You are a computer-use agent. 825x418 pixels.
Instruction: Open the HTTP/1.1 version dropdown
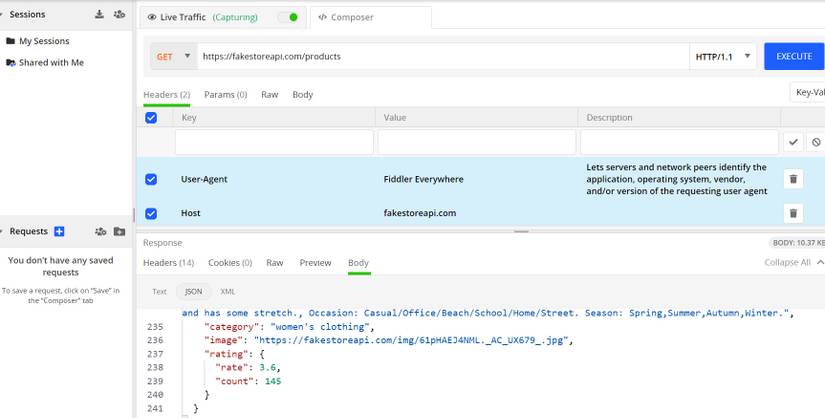pyautogui.click(x=722, y=56)
